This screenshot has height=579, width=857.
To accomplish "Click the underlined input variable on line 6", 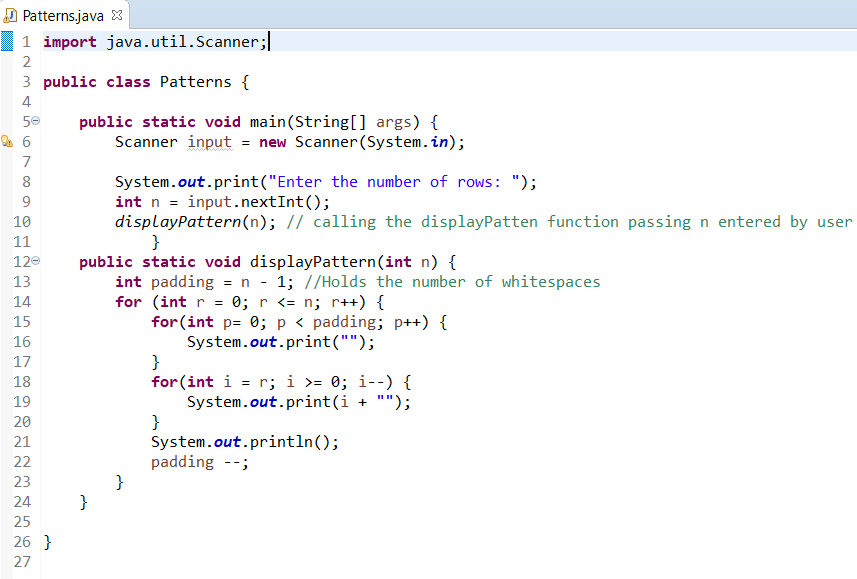I will 209,141.
